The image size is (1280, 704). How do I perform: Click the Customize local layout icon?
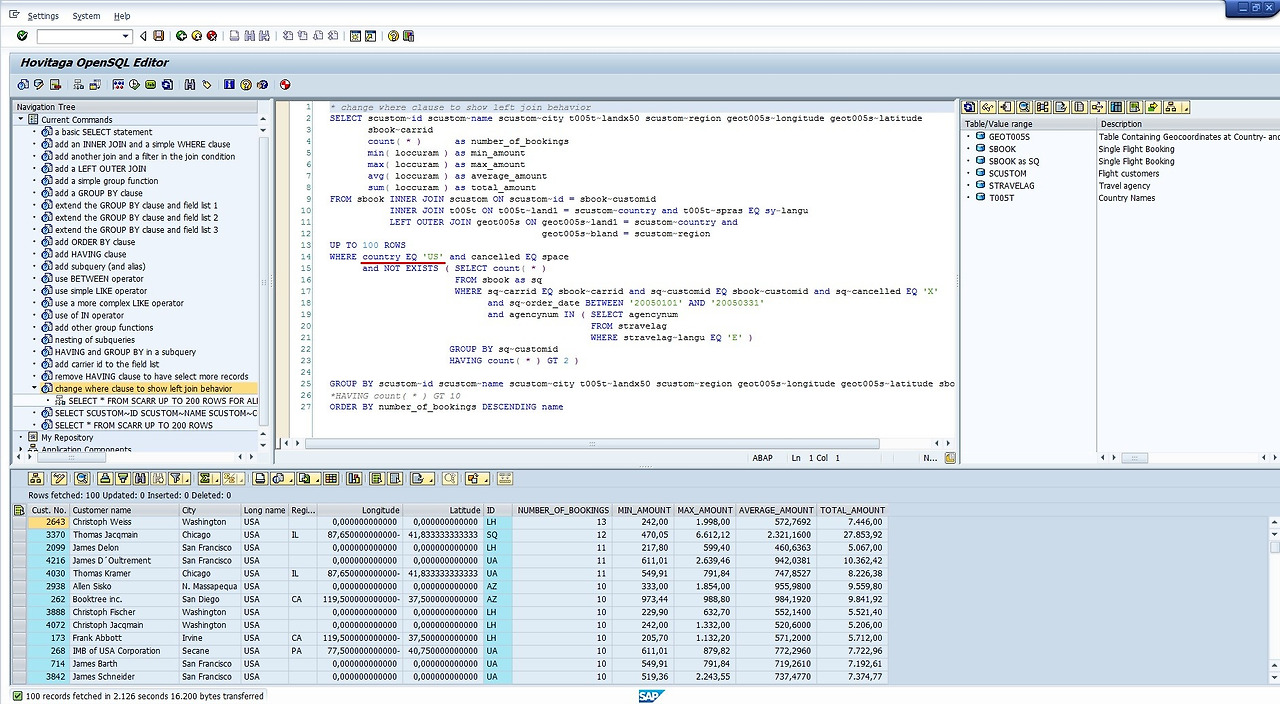408,36
